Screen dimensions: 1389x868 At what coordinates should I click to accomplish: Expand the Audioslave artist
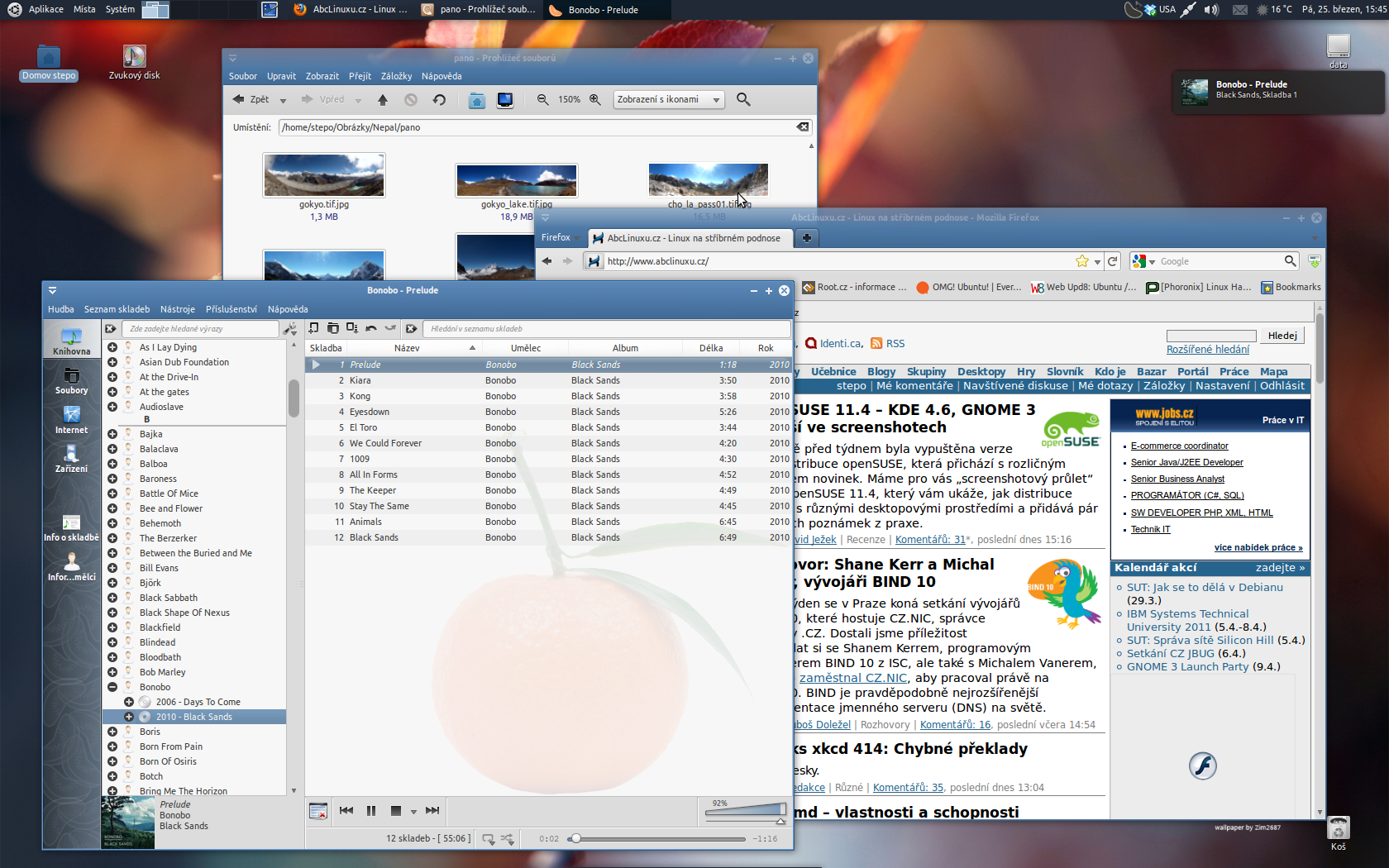click(x=112, y=407)
